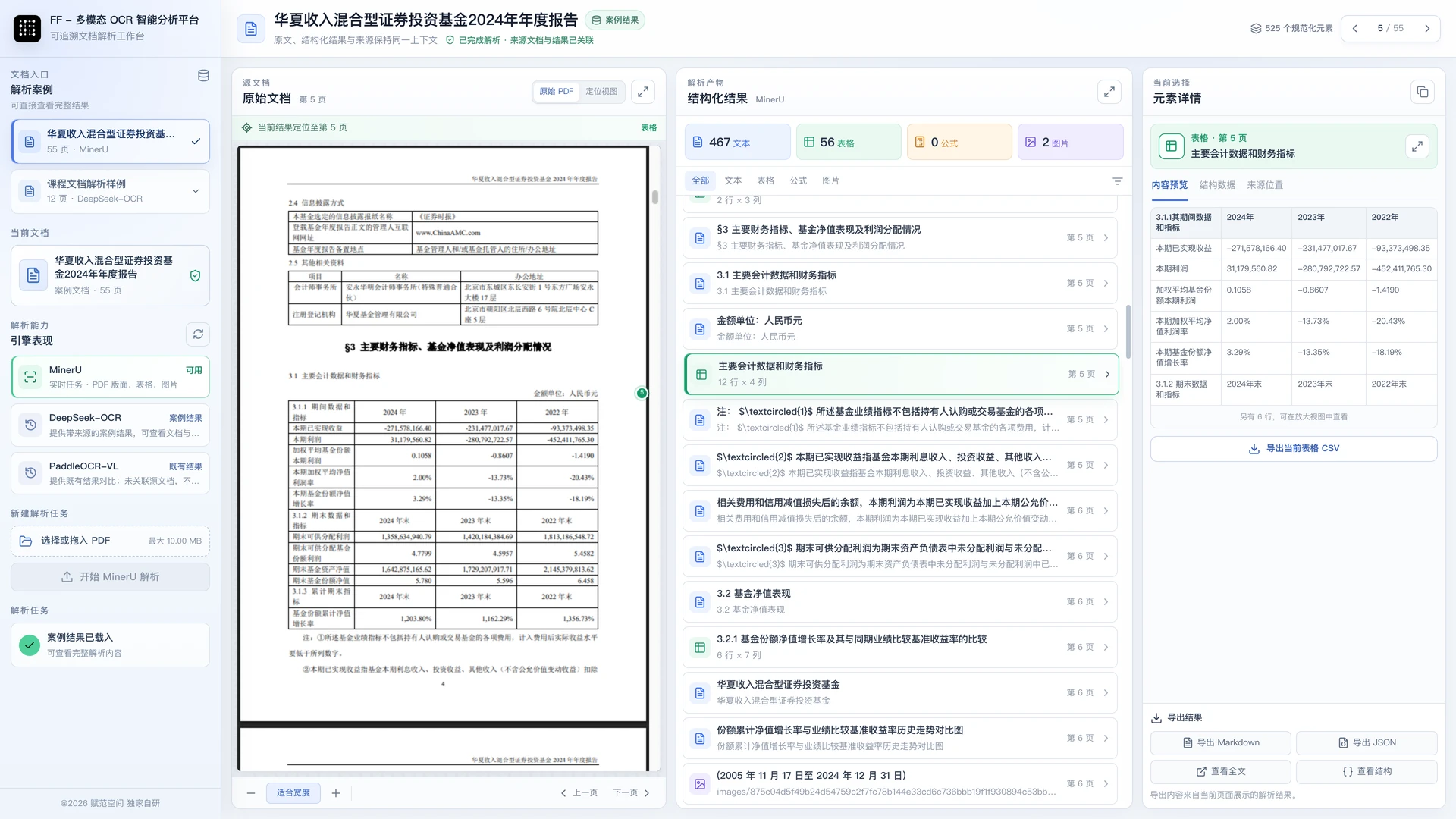Click the 0 公式 count card
The image size is (1456, 819).
[x=959, y=142]
